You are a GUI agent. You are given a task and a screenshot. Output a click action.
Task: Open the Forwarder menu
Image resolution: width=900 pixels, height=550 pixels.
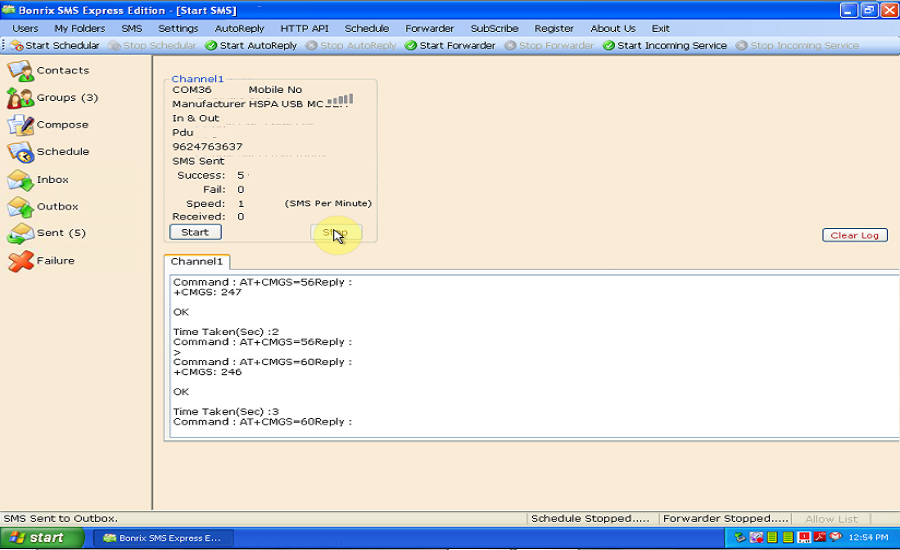tap(429, 29)
